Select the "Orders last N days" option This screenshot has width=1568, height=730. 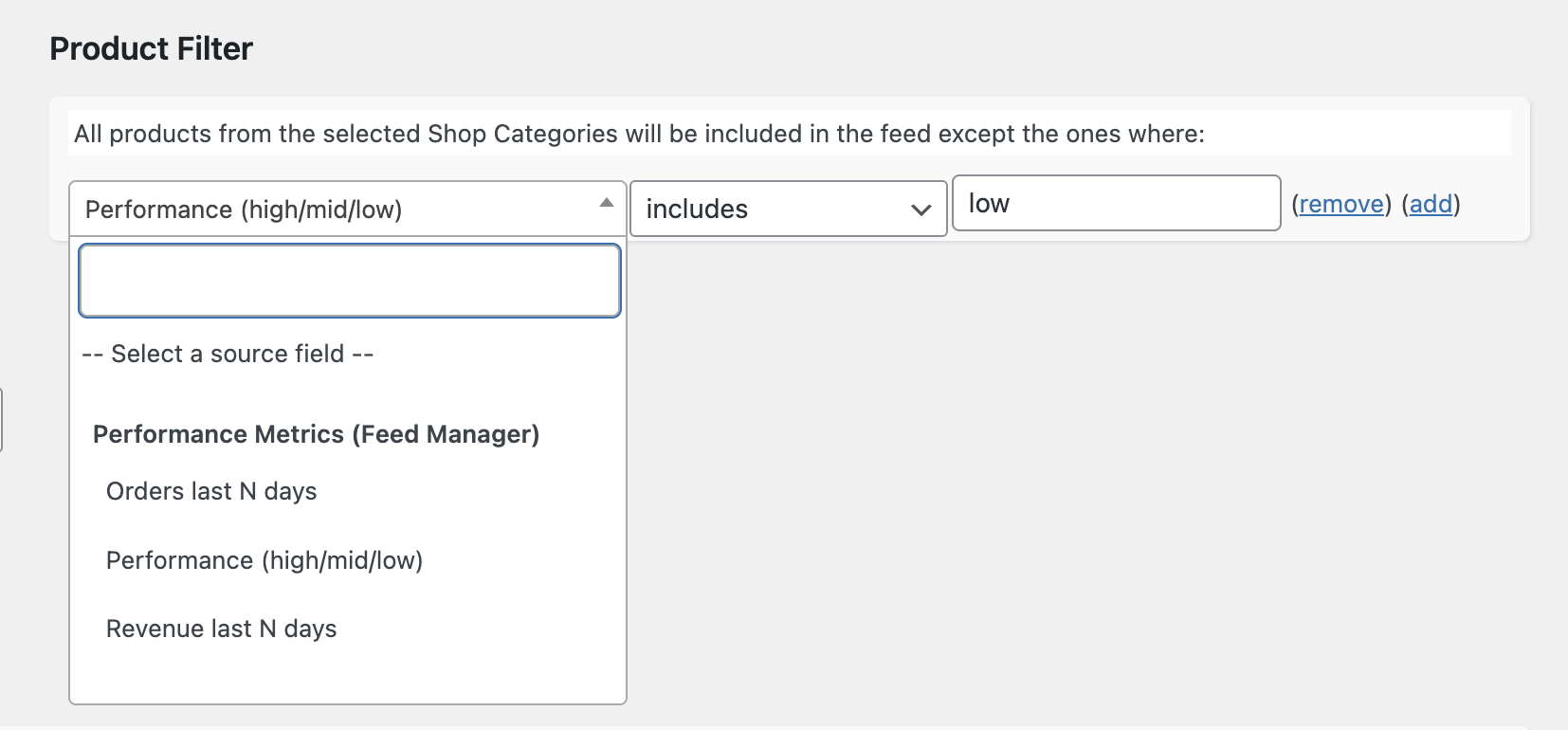(211, 491)
